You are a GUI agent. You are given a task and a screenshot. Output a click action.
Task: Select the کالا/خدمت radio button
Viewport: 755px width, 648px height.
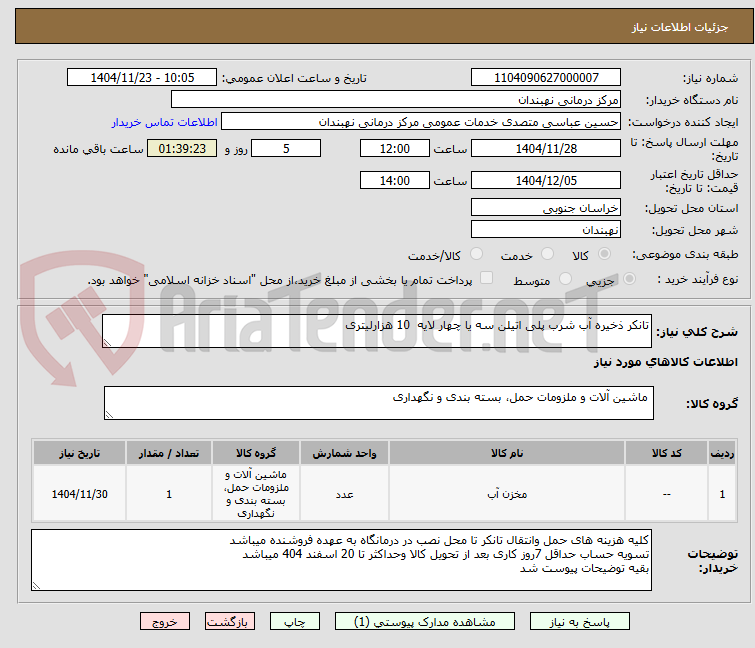tap(476, 254)
